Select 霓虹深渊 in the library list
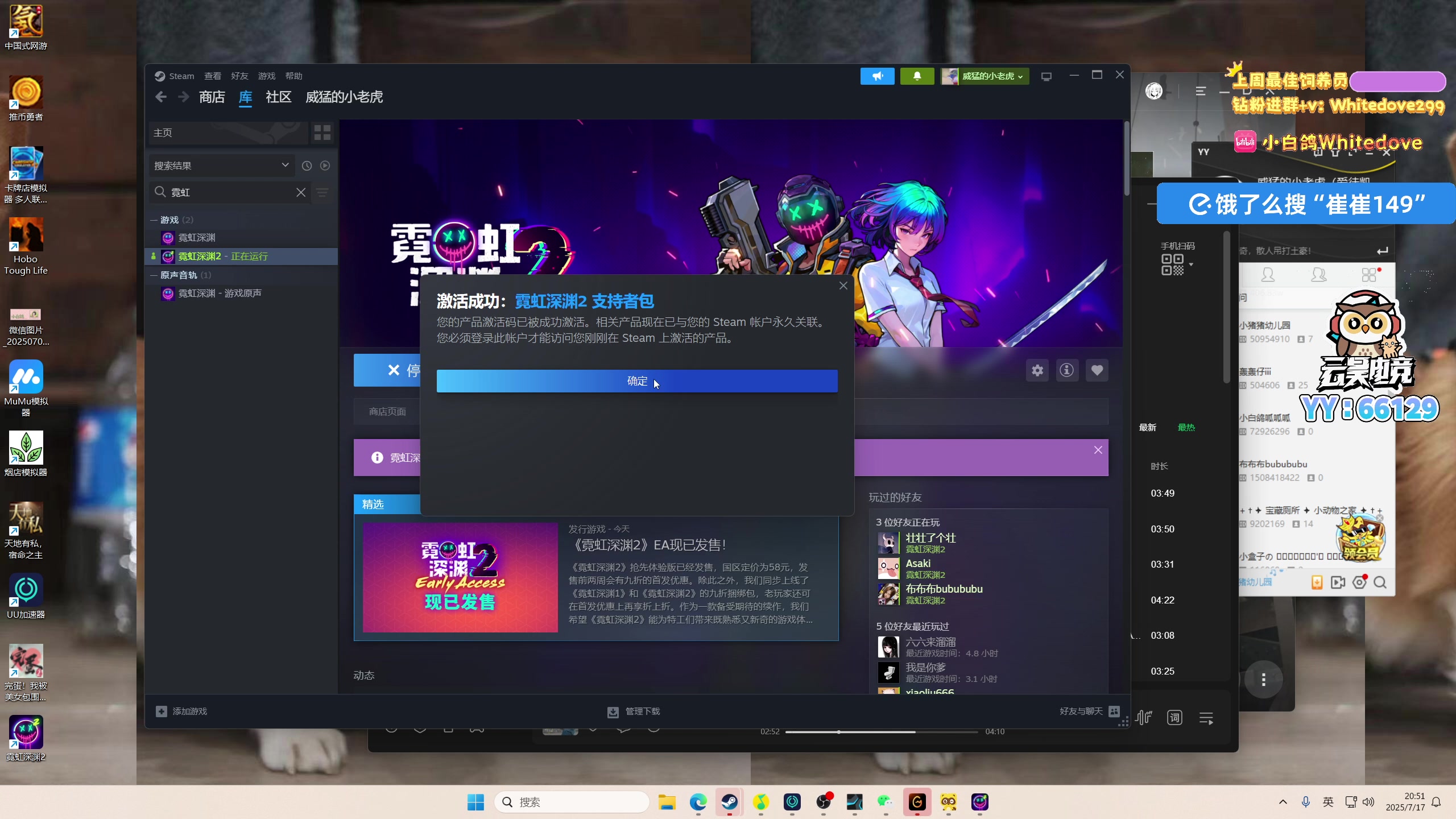 [x=197, y=238]
